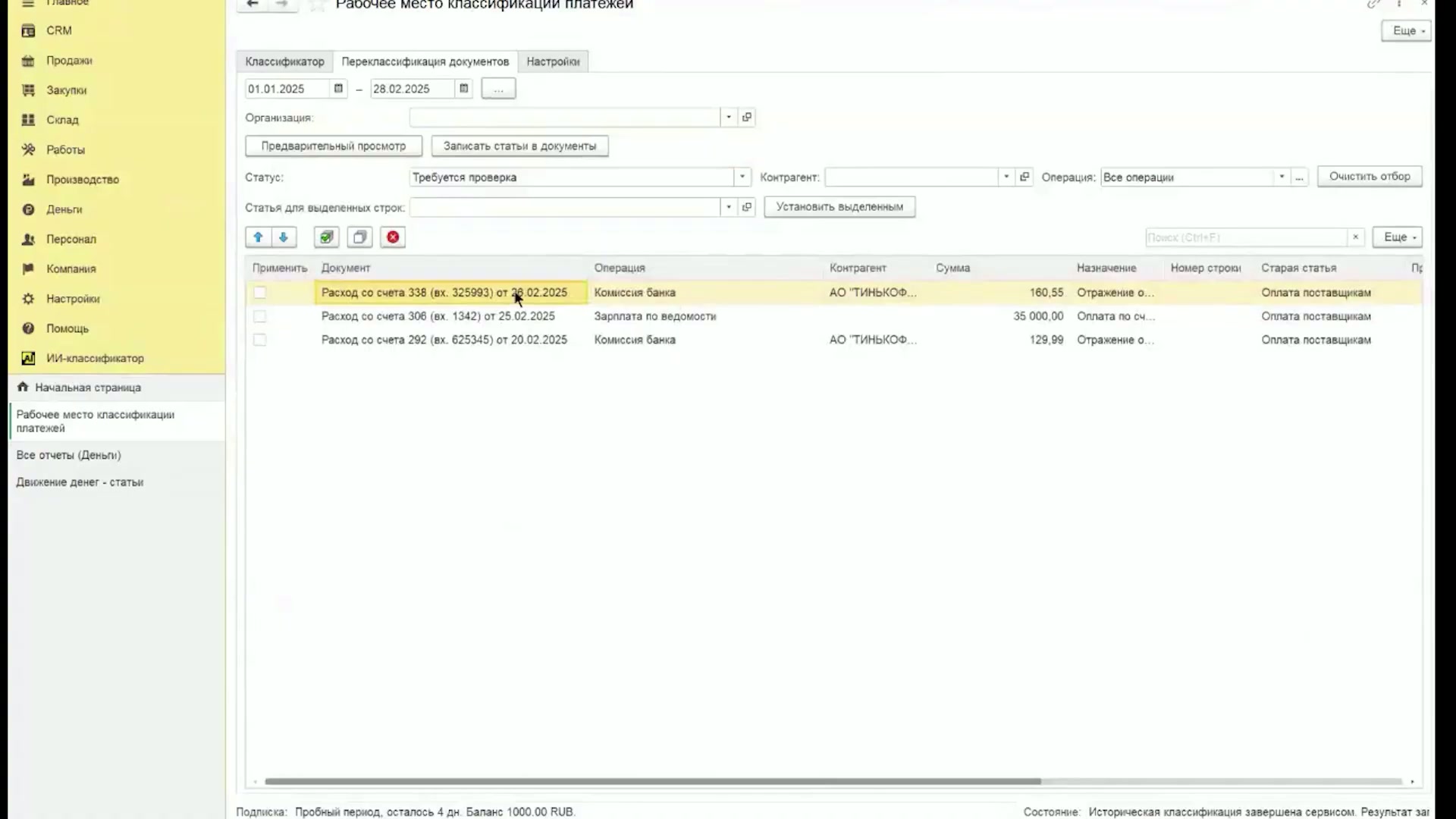Tick the Применить checkbox for document 306
Image resolution: width=1456 pixels, height=819 pixels.
tap(260, 316)
